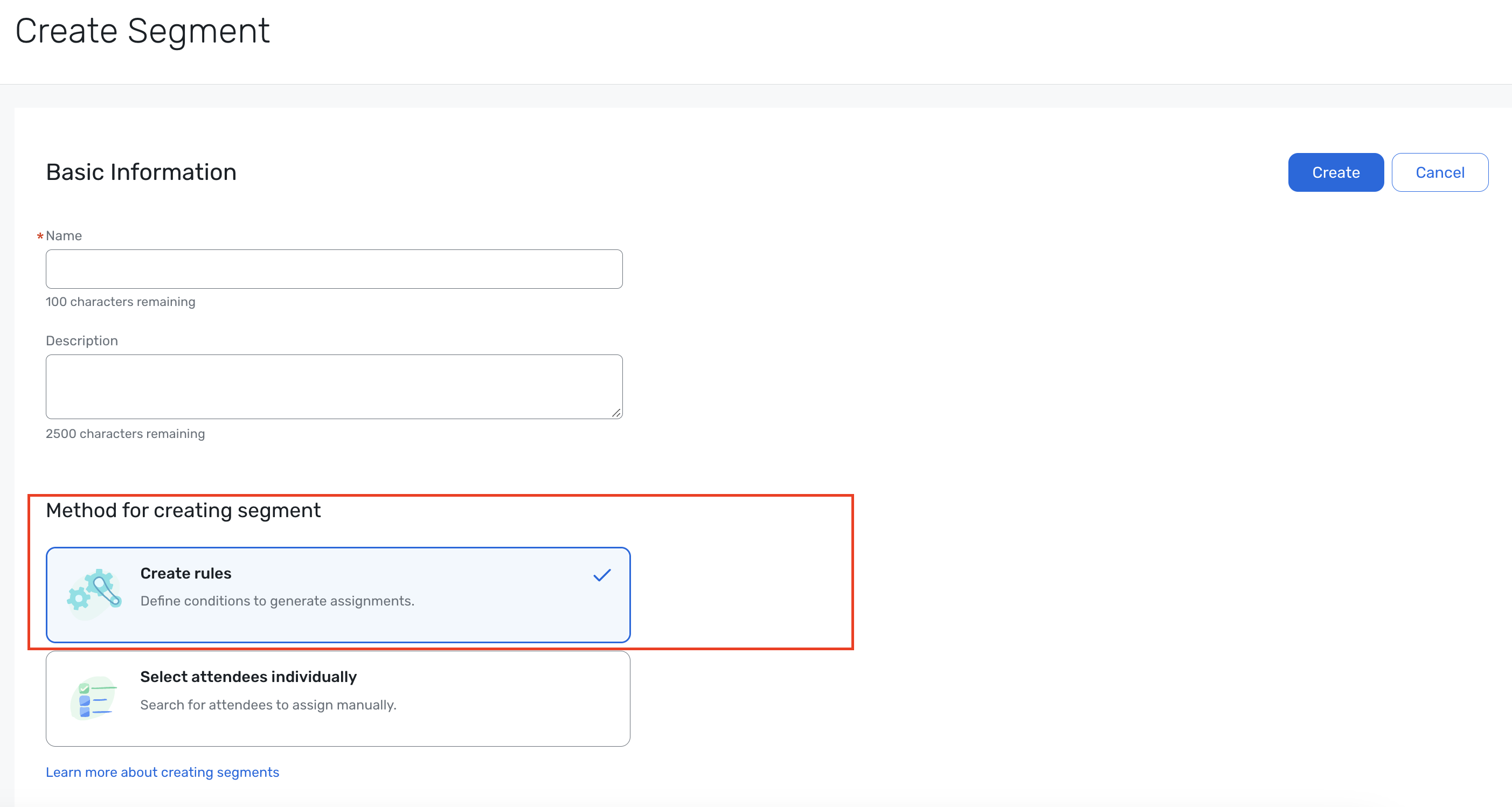Click the Description field resize handle

click(616, 413)
